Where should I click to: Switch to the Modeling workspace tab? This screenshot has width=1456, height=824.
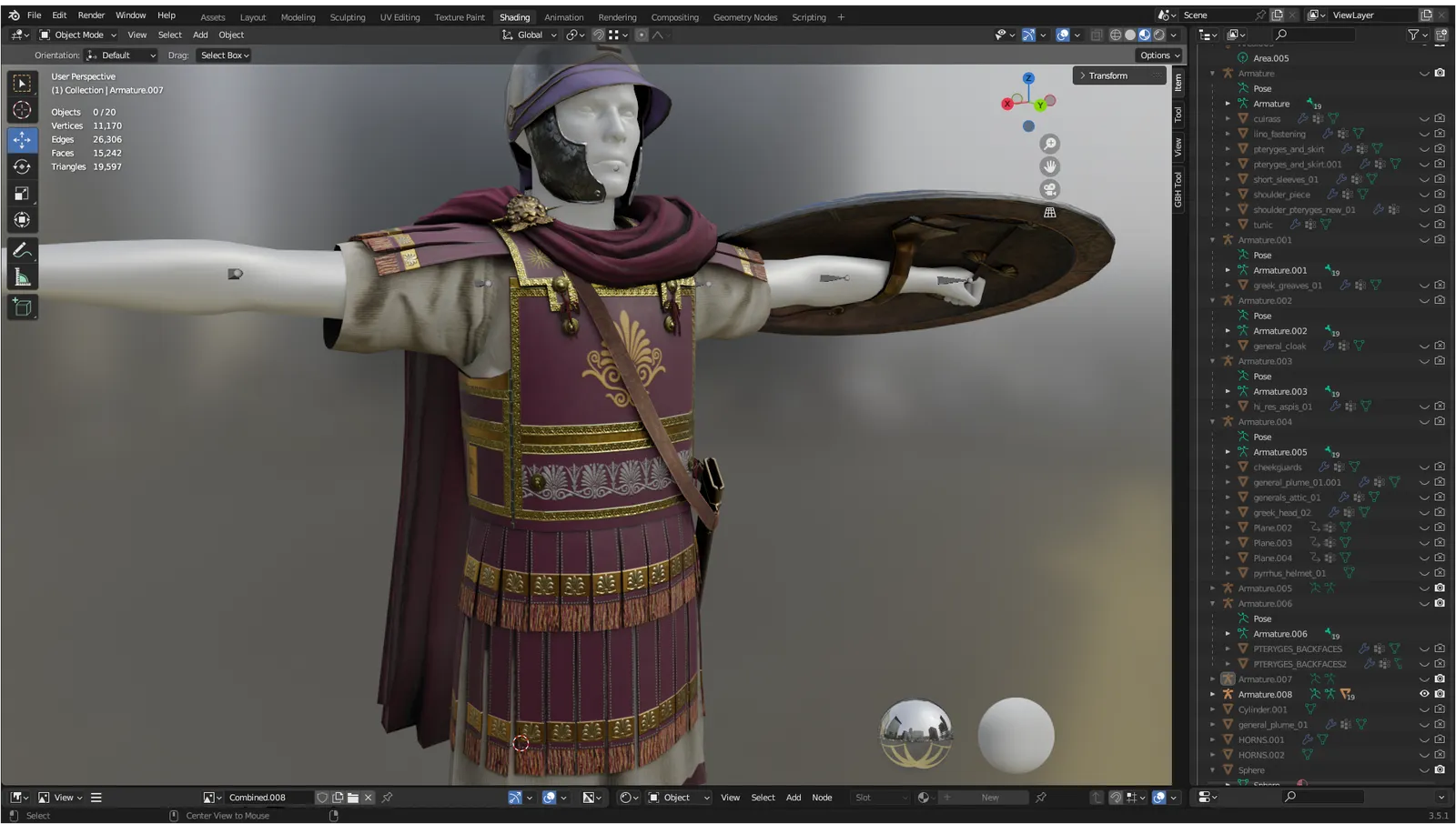298,17
